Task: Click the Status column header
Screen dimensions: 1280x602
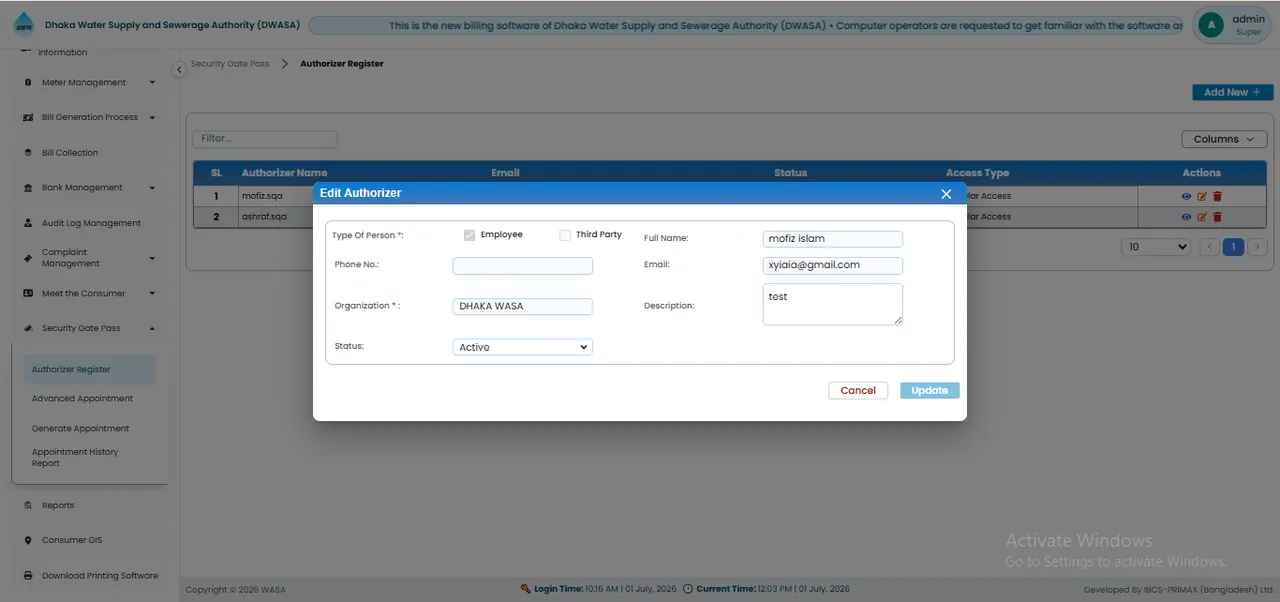Action: (790, 173)
